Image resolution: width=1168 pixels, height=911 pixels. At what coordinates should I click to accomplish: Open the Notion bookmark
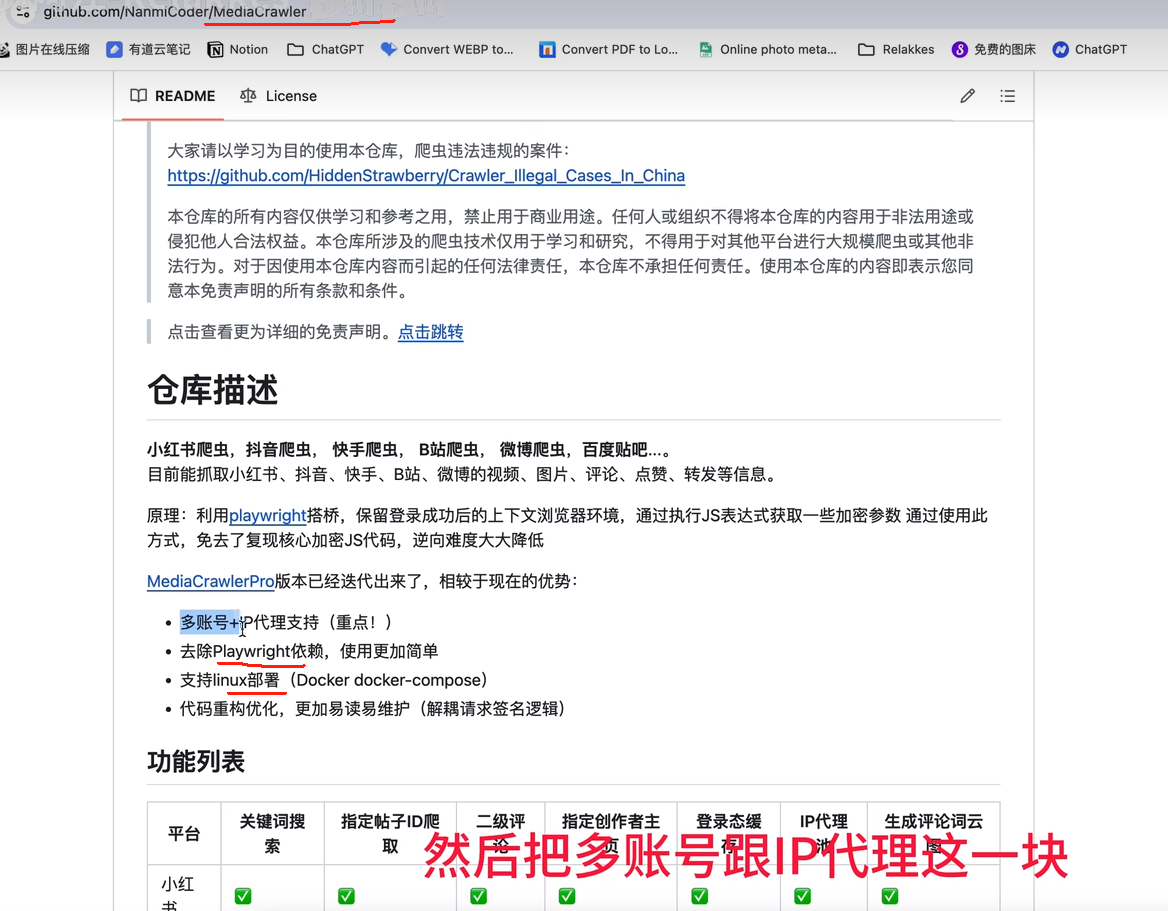(238, 49)
